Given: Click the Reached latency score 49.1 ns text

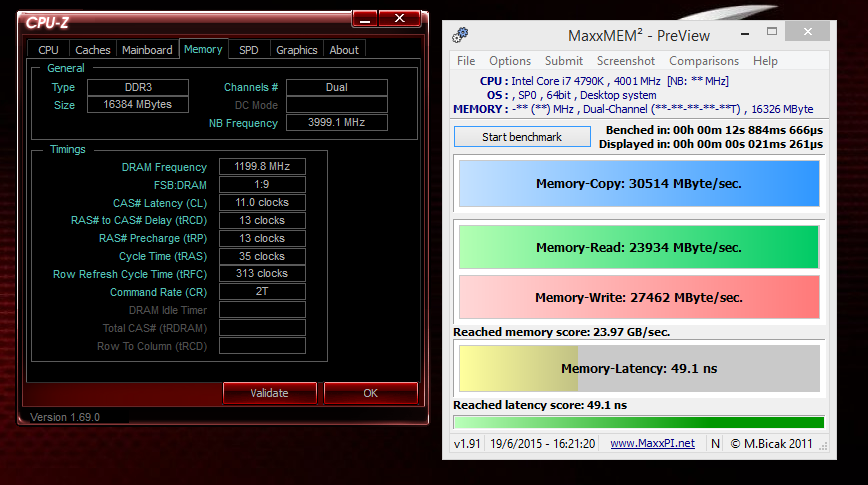Looking at the screenshot, I should point(540,405).
